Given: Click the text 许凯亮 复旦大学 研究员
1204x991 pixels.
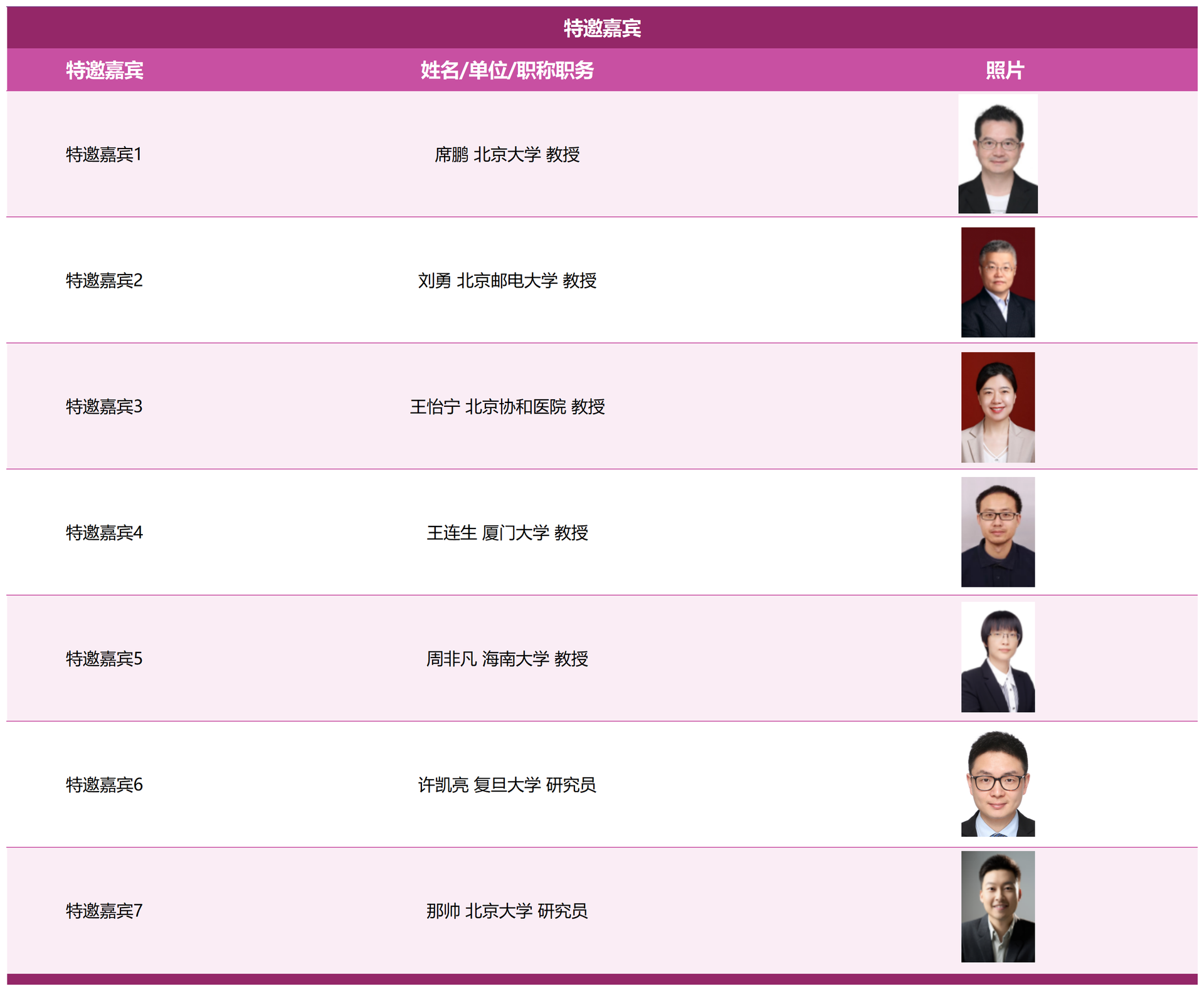Looking at the screenshot, I should pos(507,785).
